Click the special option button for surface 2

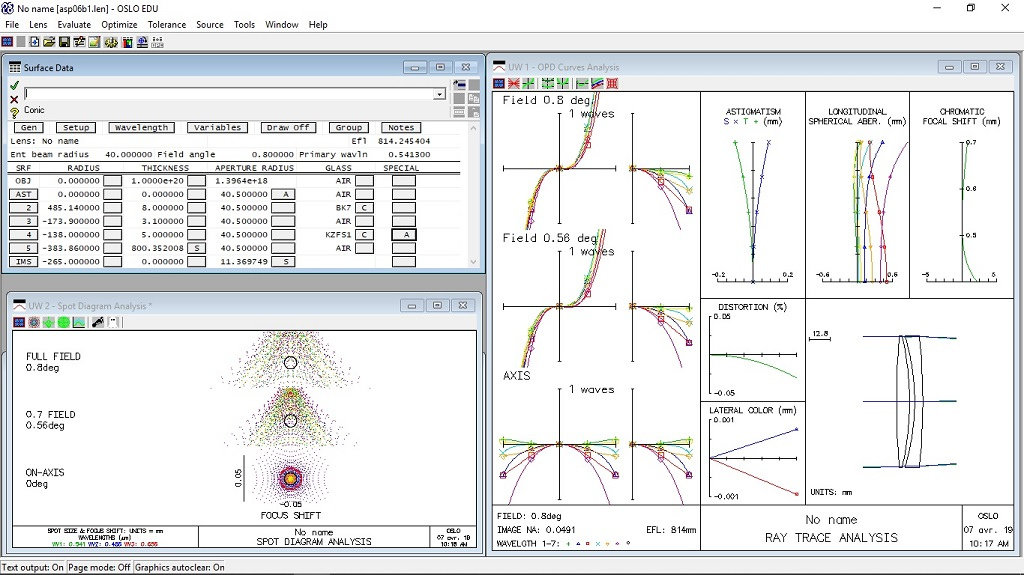point(404,208)
